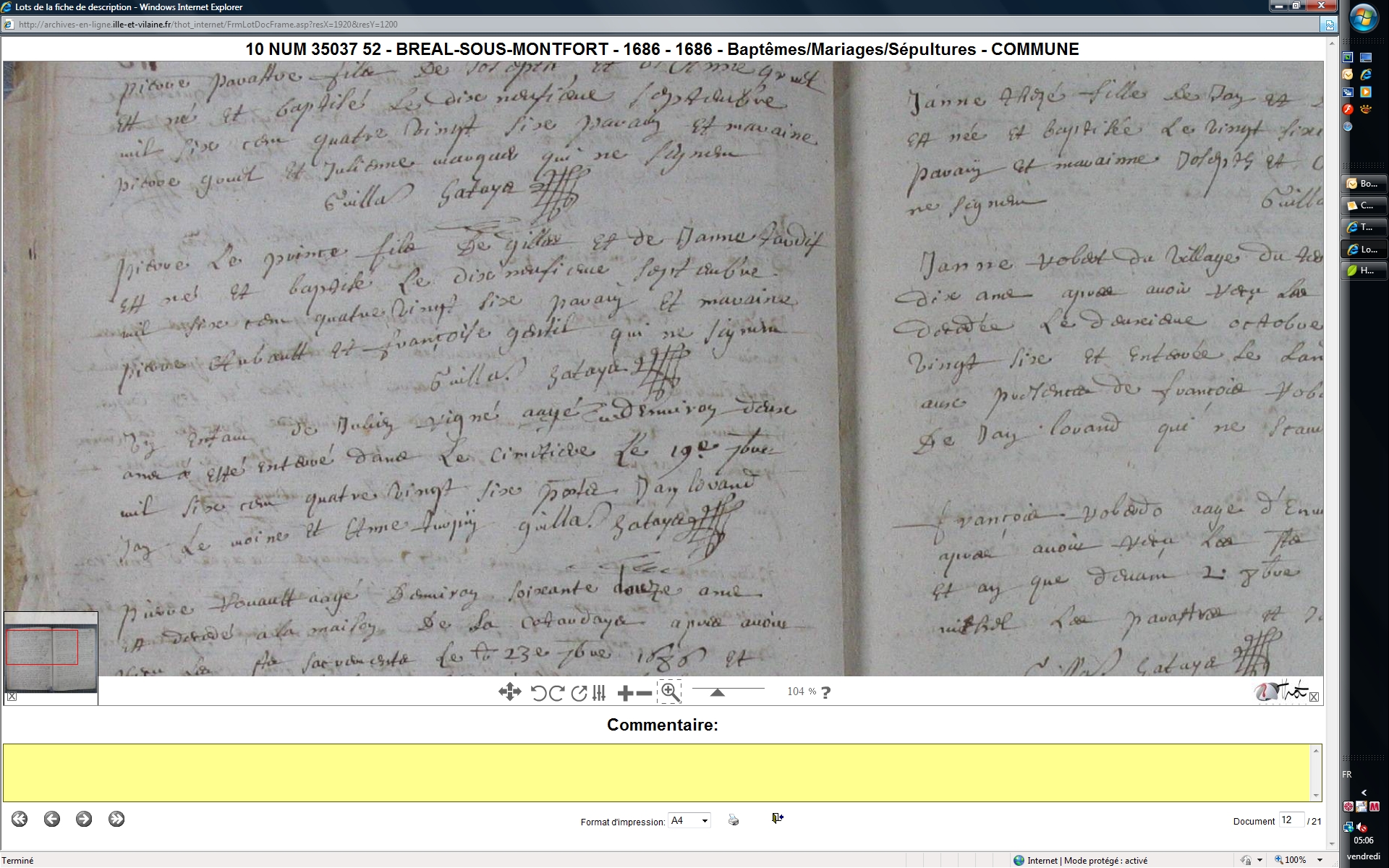Viewport: 1389px width, 868px height.
Task: Open the A4 print format dropdown
Action: coord(705,820)
